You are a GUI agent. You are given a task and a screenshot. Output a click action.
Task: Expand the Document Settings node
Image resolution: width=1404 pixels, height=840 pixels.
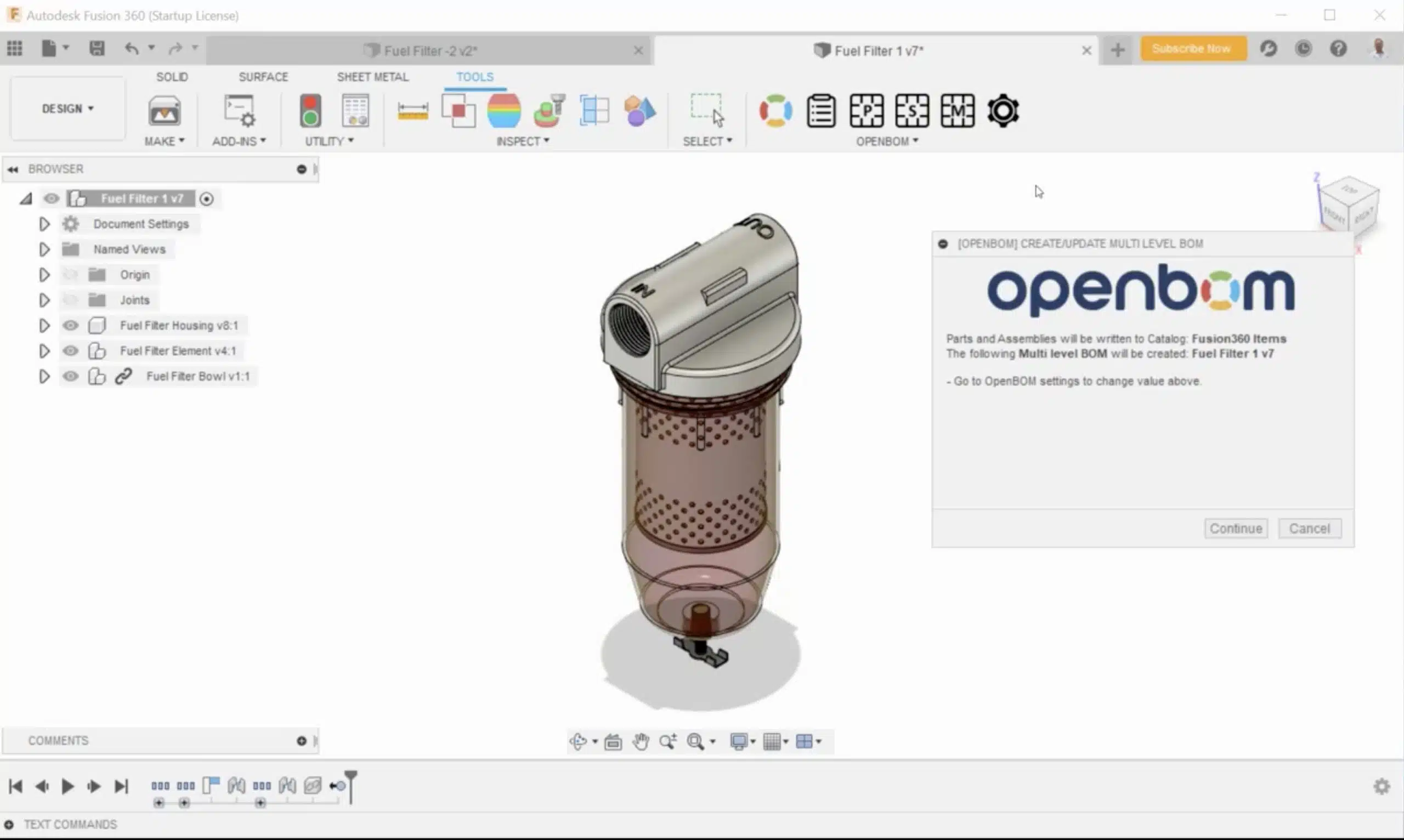[x=44, y=224]
